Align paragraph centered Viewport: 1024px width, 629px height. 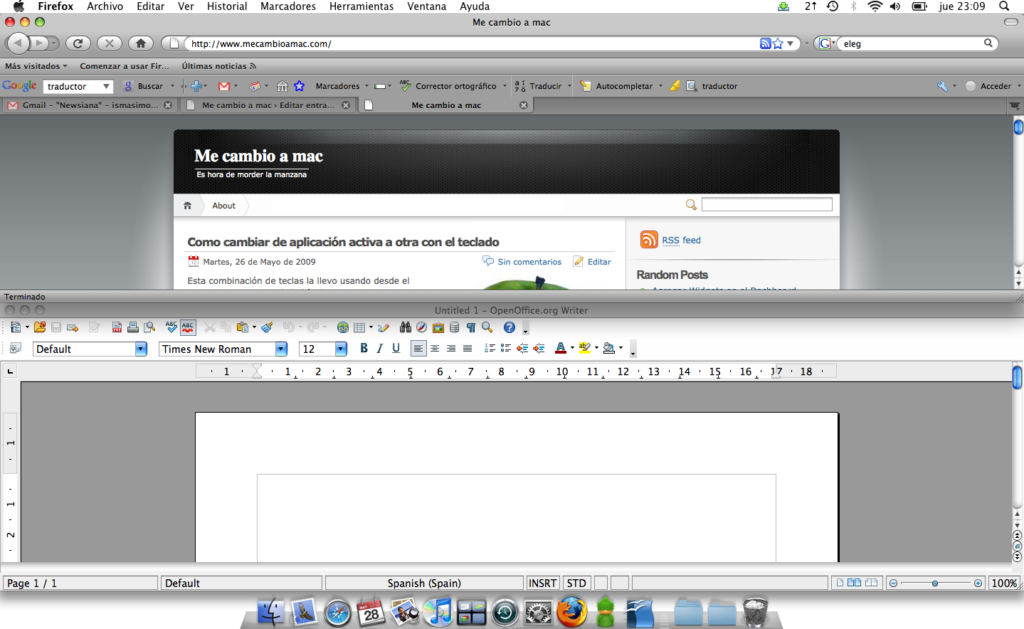pos(434,349)
